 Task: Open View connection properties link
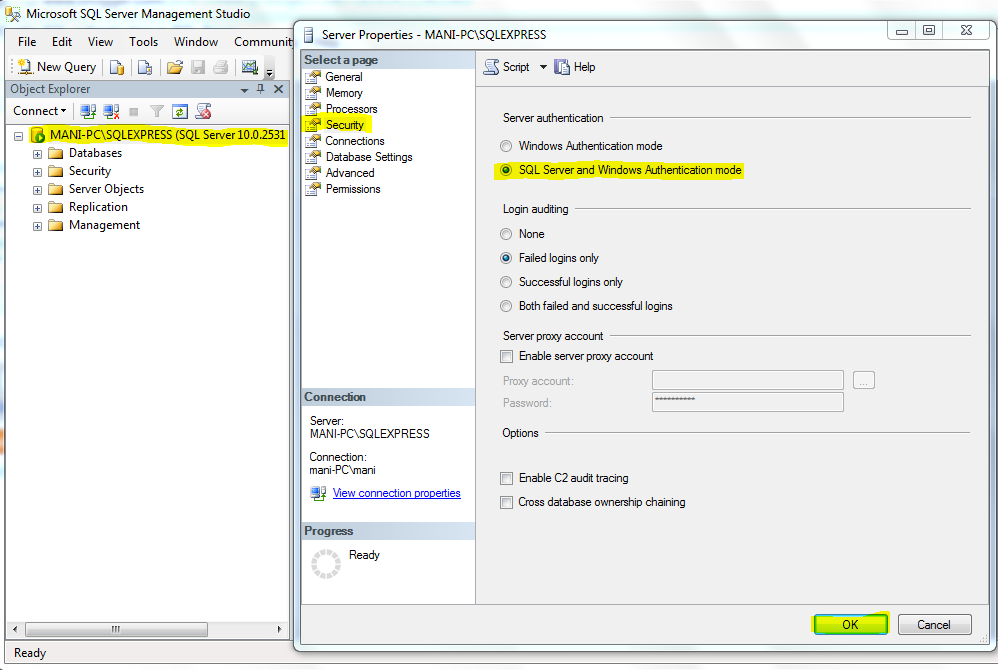point(396,493)
